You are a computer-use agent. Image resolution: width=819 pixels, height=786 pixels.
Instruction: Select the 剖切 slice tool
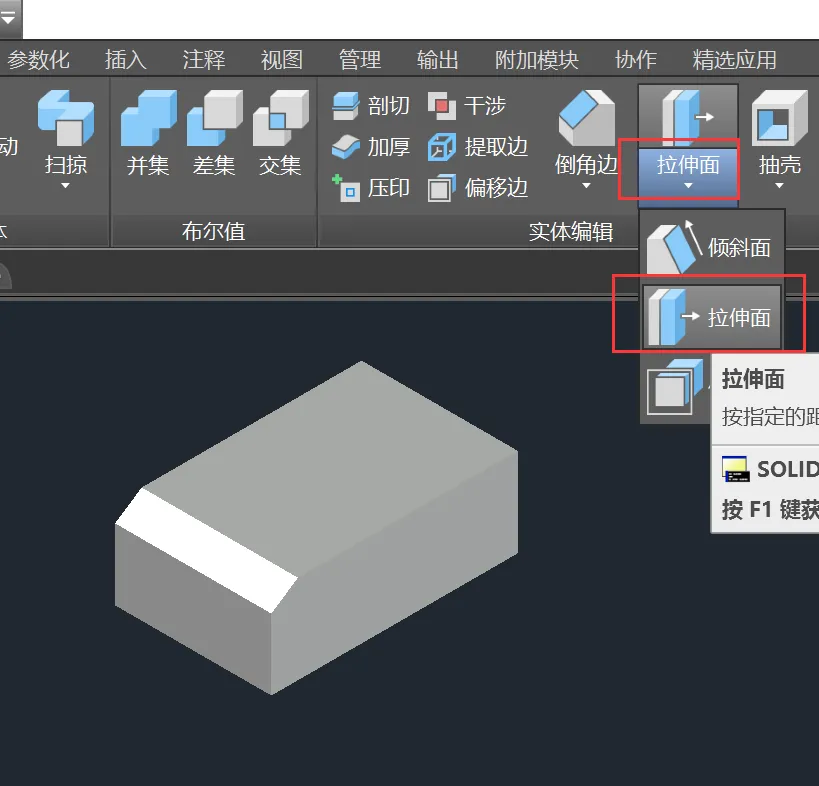click(371, 106)
